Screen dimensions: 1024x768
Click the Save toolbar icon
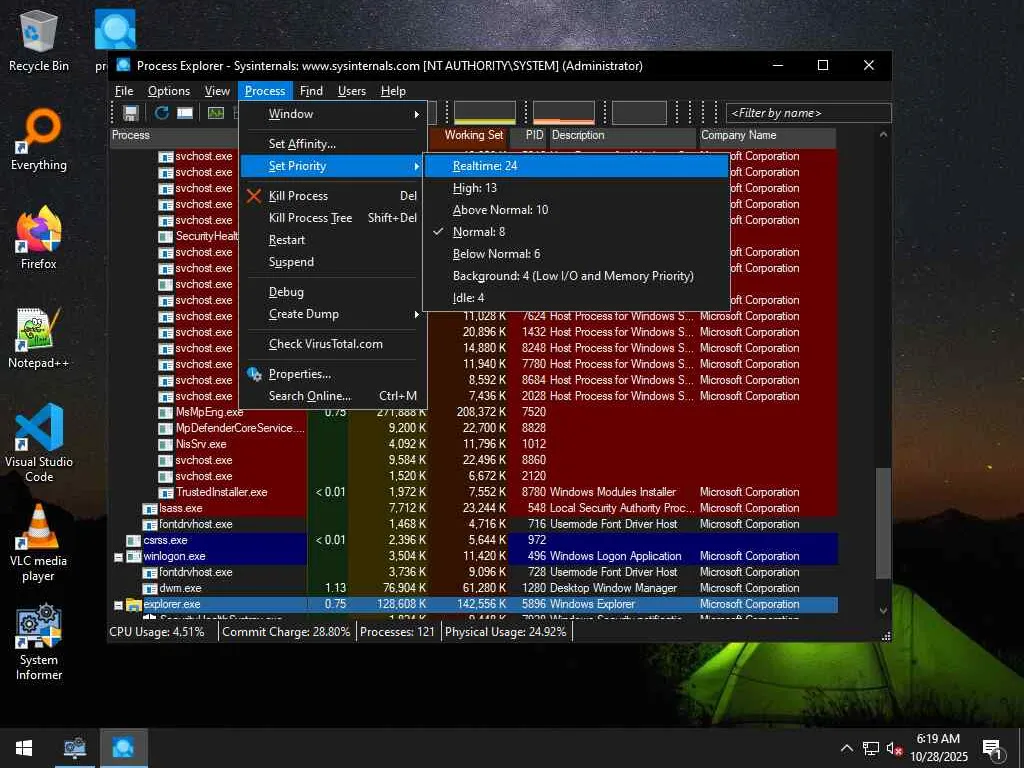131,113
